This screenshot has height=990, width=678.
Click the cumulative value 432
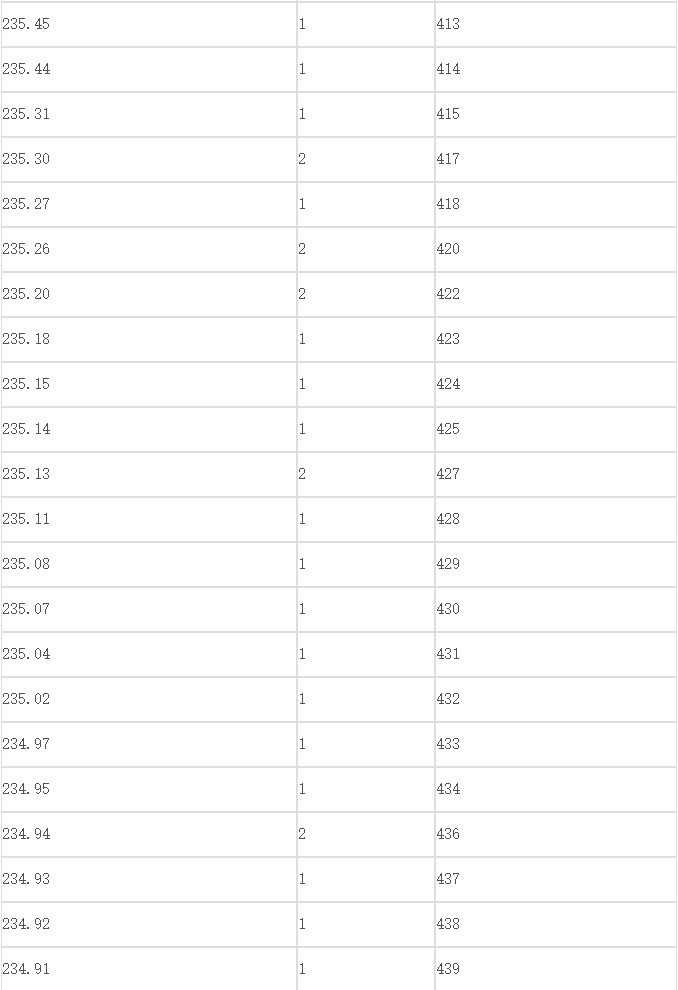(556, 700)
